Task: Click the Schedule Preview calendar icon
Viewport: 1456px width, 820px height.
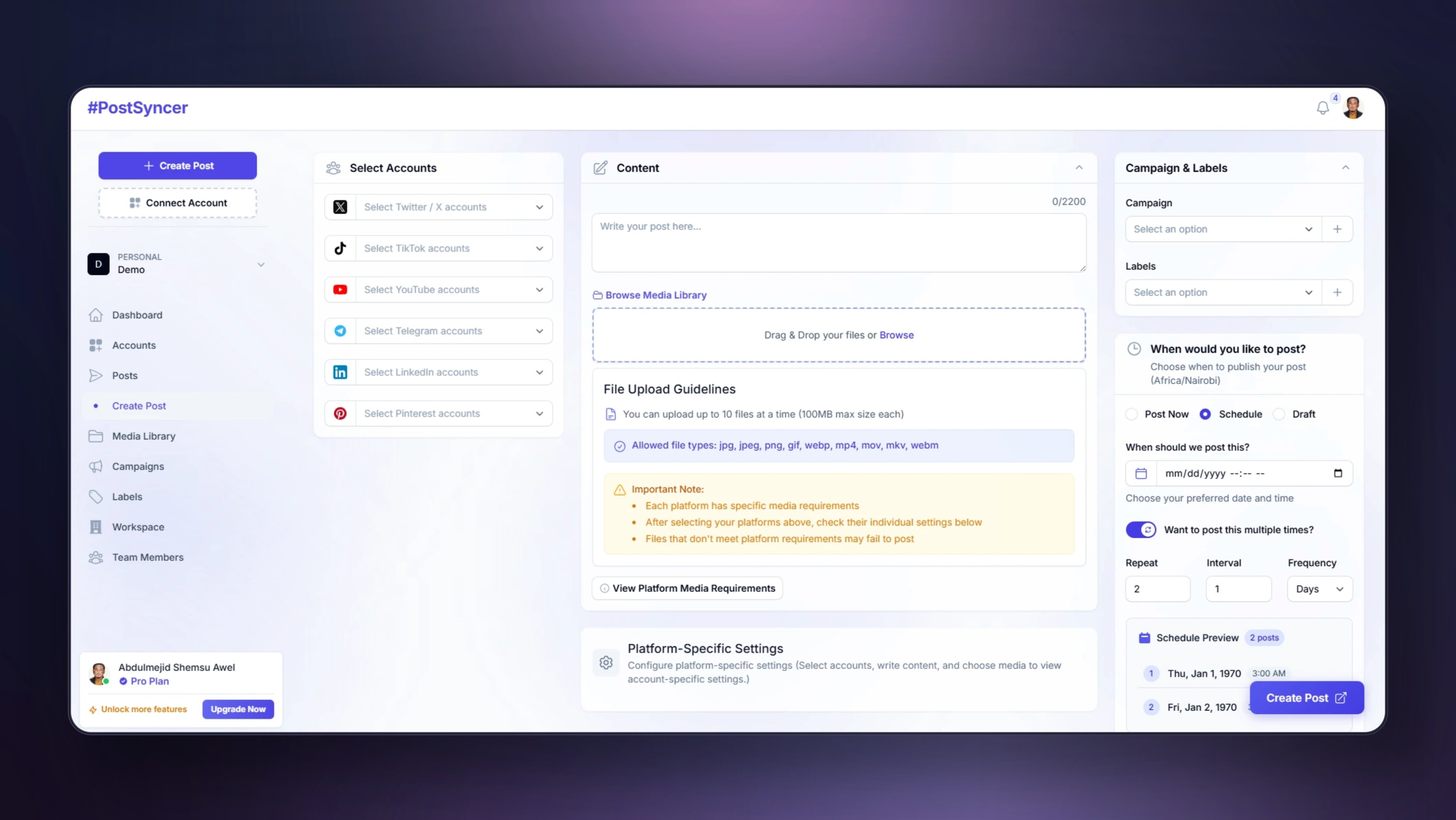Action: tap(1145, 637)
